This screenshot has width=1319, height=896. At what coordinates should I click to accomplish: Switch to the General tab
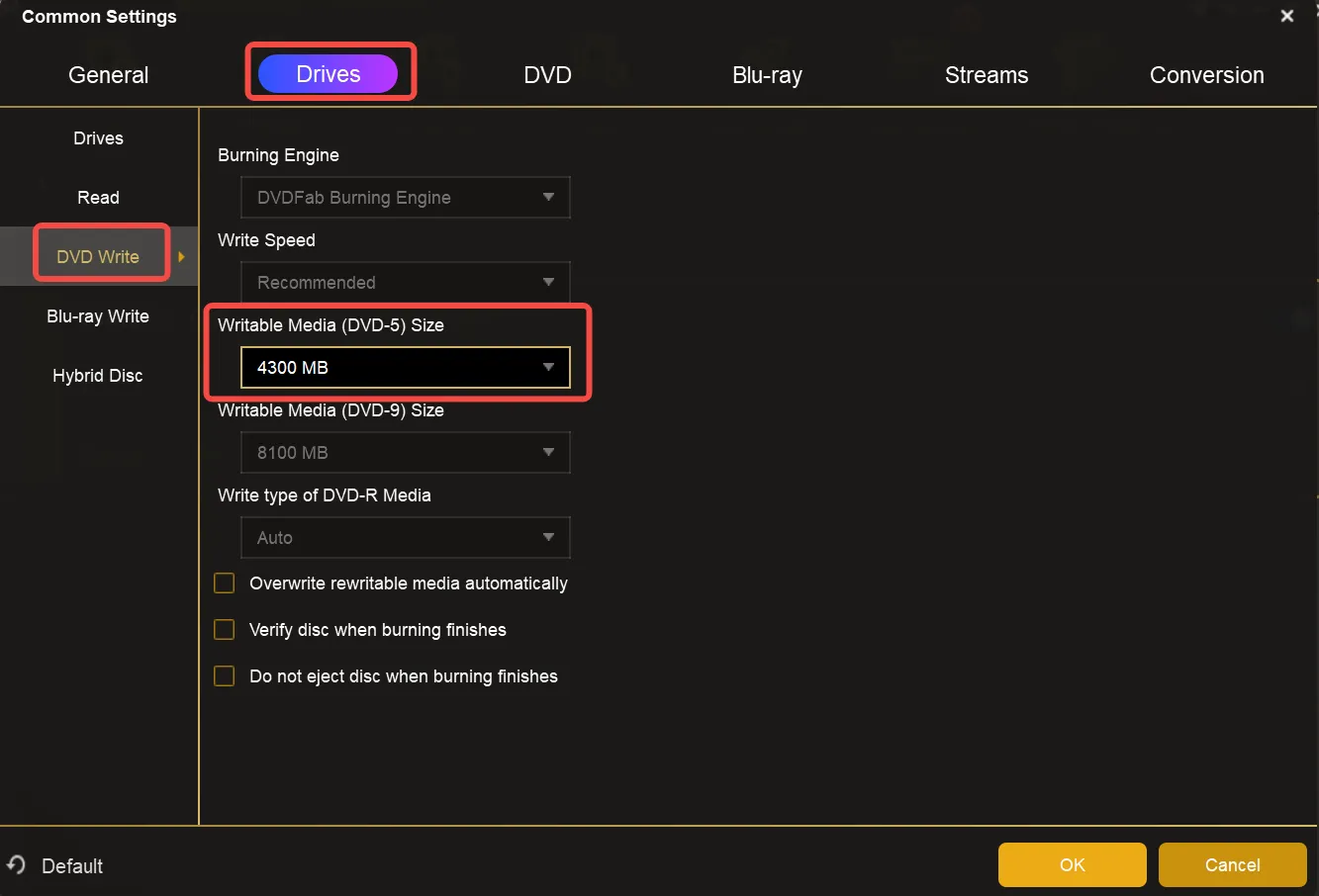[x=109, y=75]
